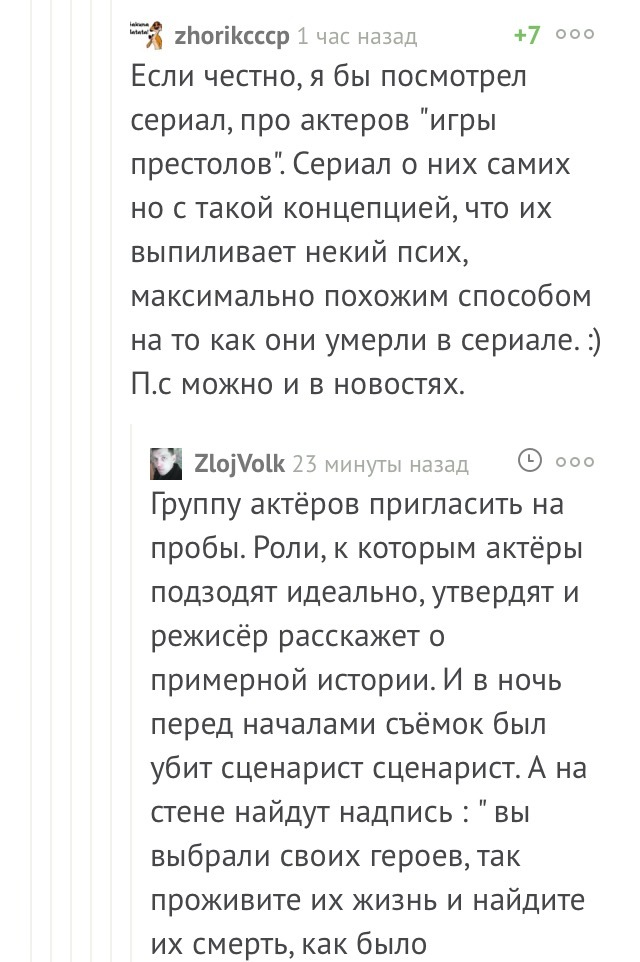Click the '1 час назад' timestamp
640x962 pixels.
[x=357, y=36]
